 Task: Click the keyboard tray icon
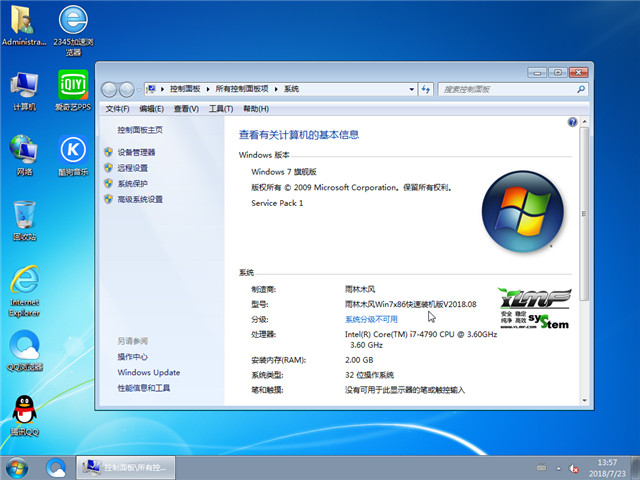click(x=542, y=467)
